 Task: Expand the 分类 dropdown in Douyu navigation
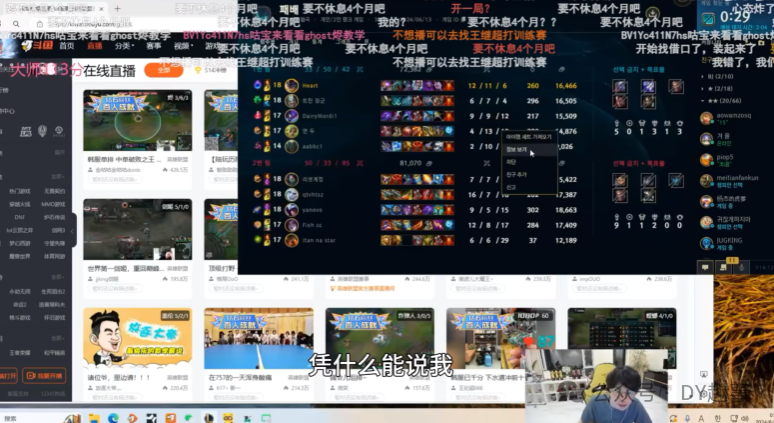124,46
